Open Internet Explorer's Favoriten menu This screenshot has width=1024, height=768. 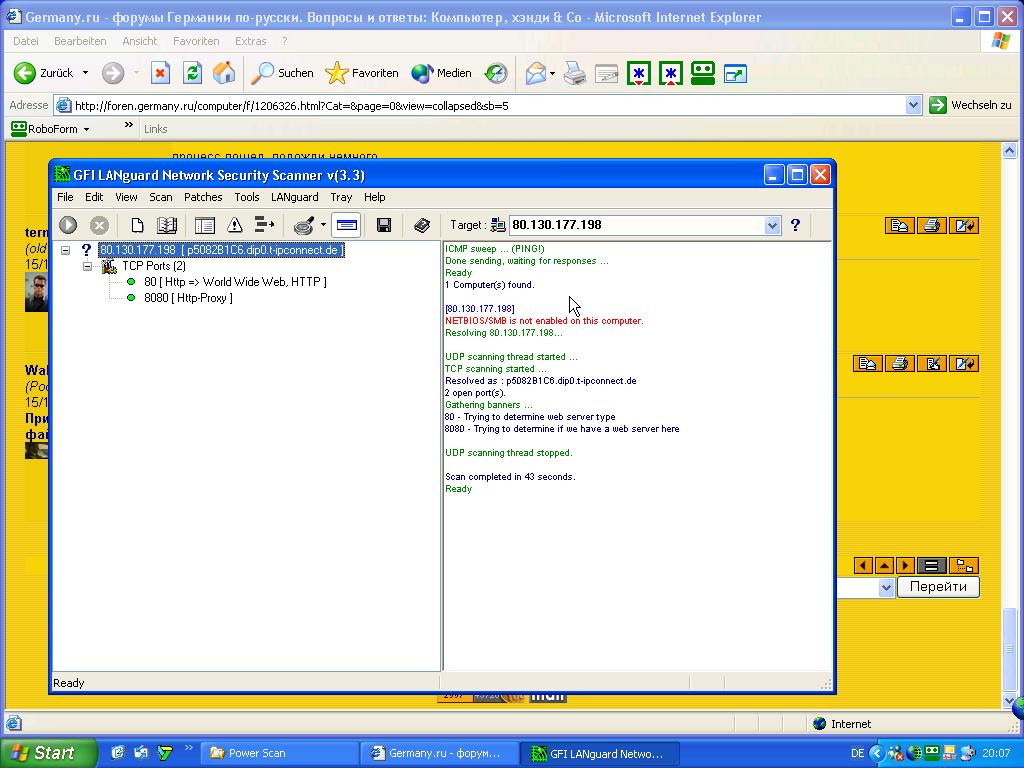coord(196,41)
